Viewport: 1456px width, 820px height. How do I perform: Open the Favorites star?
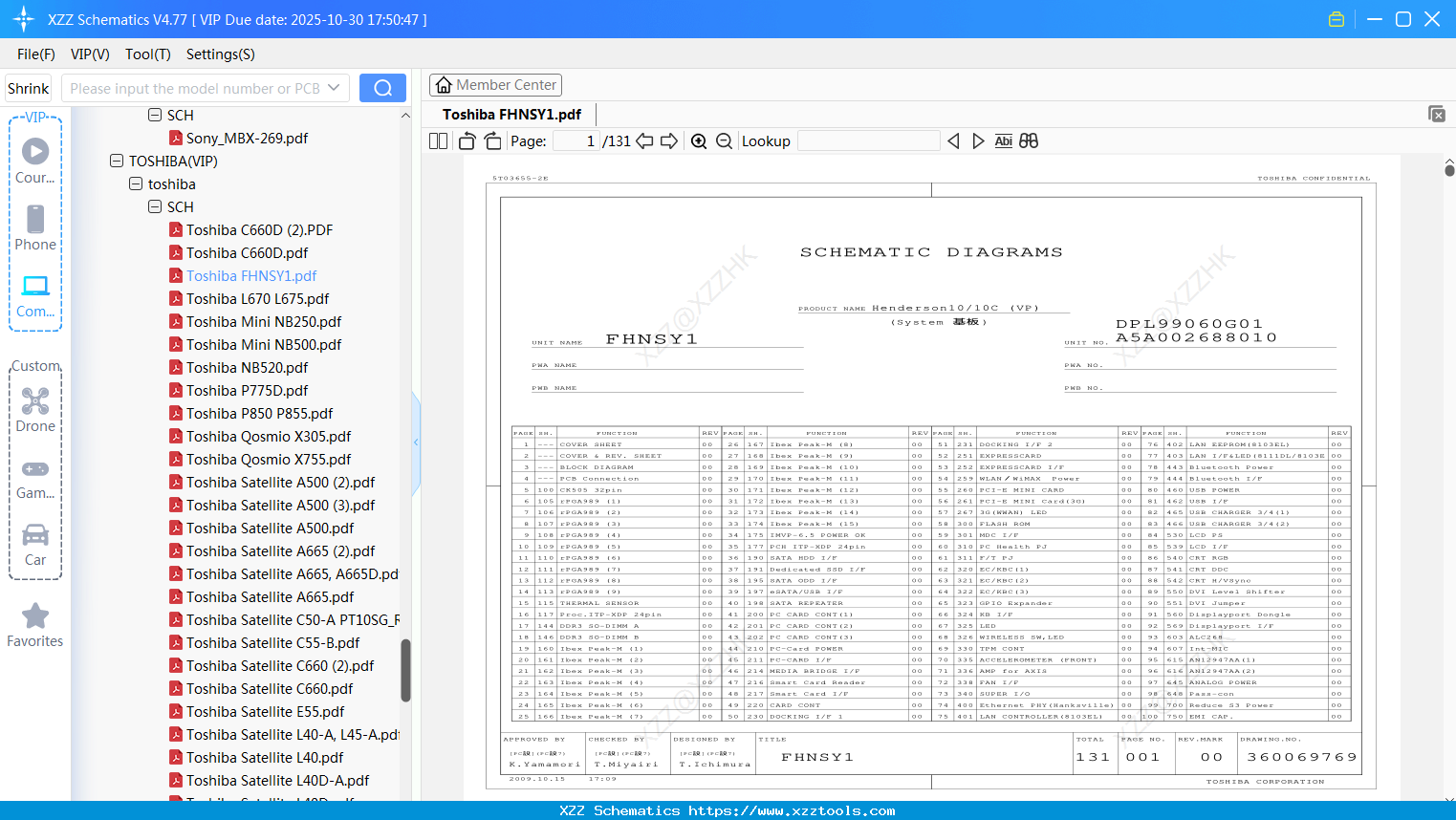pyautogui.click(x=35, y=625)
